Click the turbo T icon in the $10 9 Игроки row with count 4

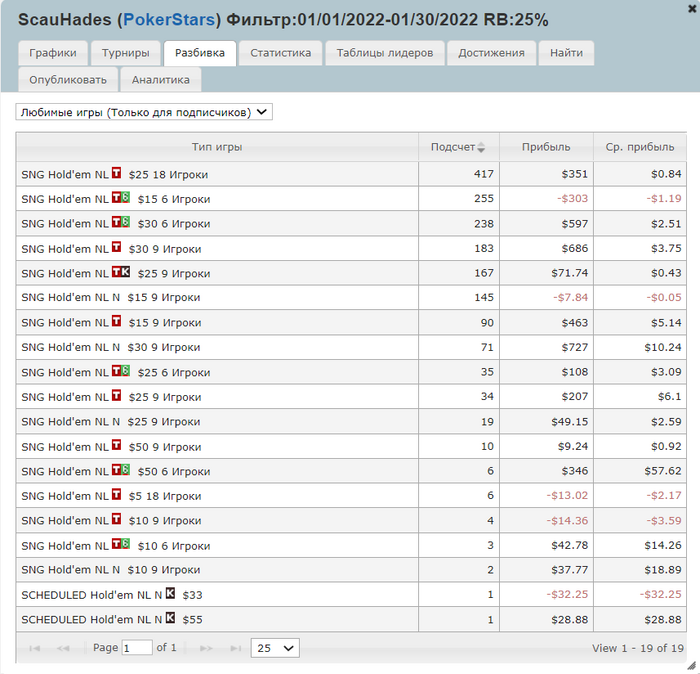pos(116,519)
